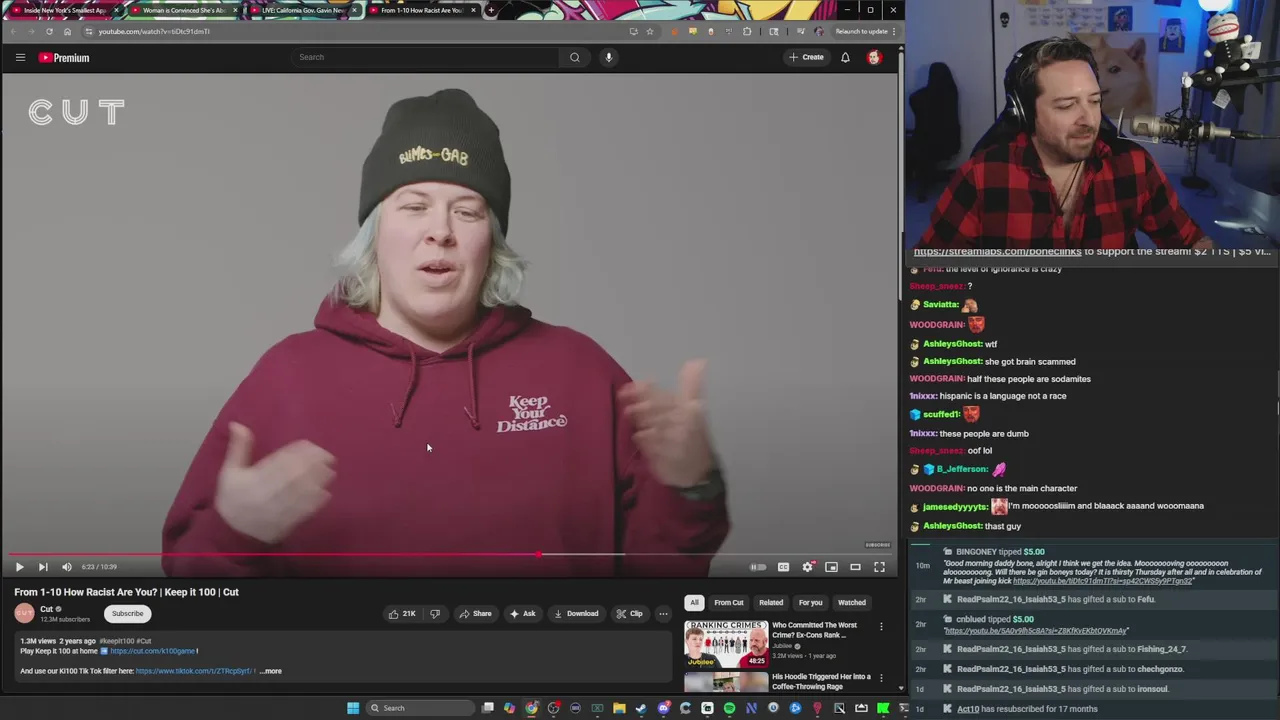
Task: Open the youtu.be link in BINGONEY's tip
Action: click(x=1102, y=581)
